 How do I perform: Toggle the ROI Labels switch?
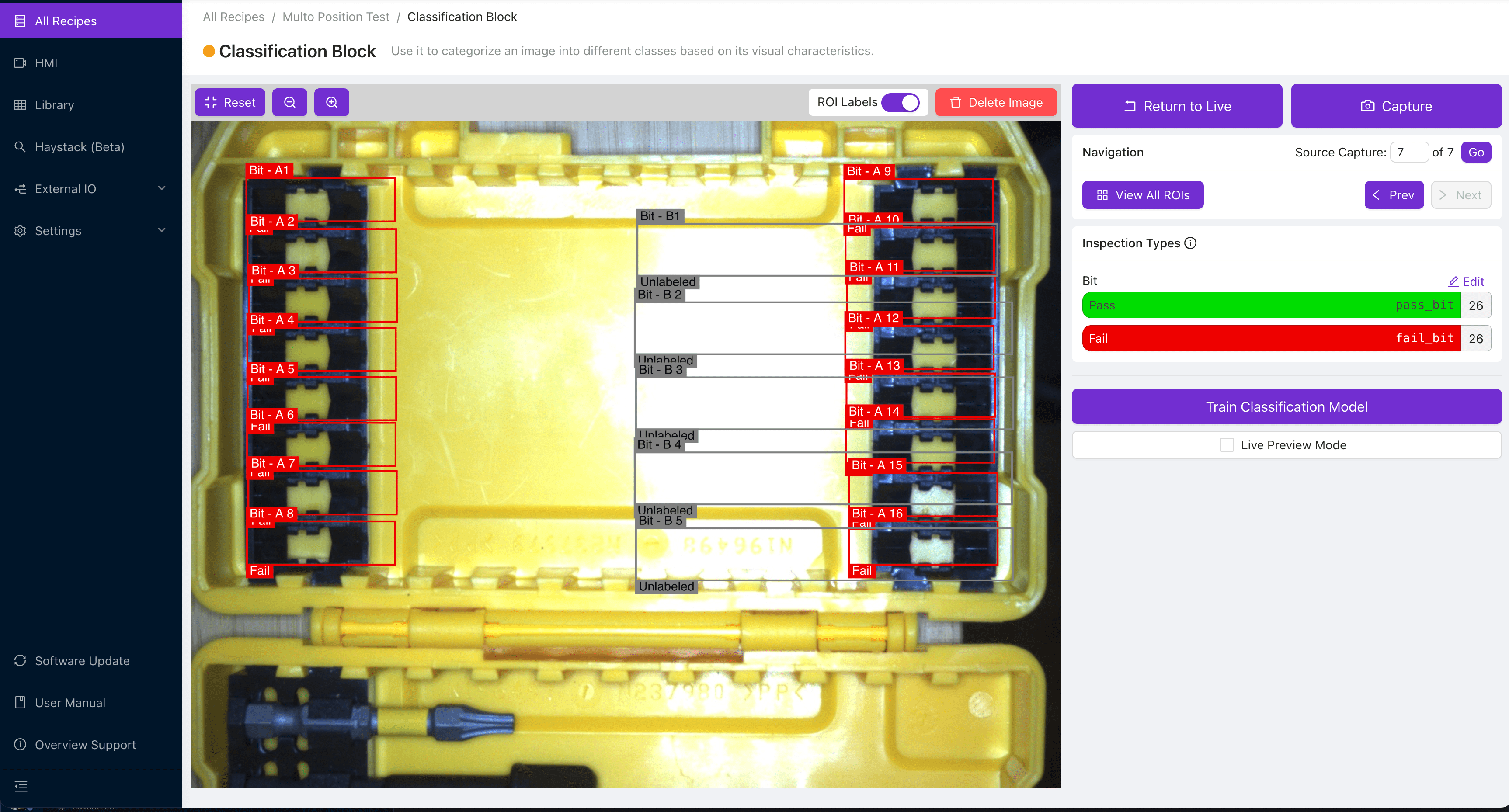click(x=901, y=102)
